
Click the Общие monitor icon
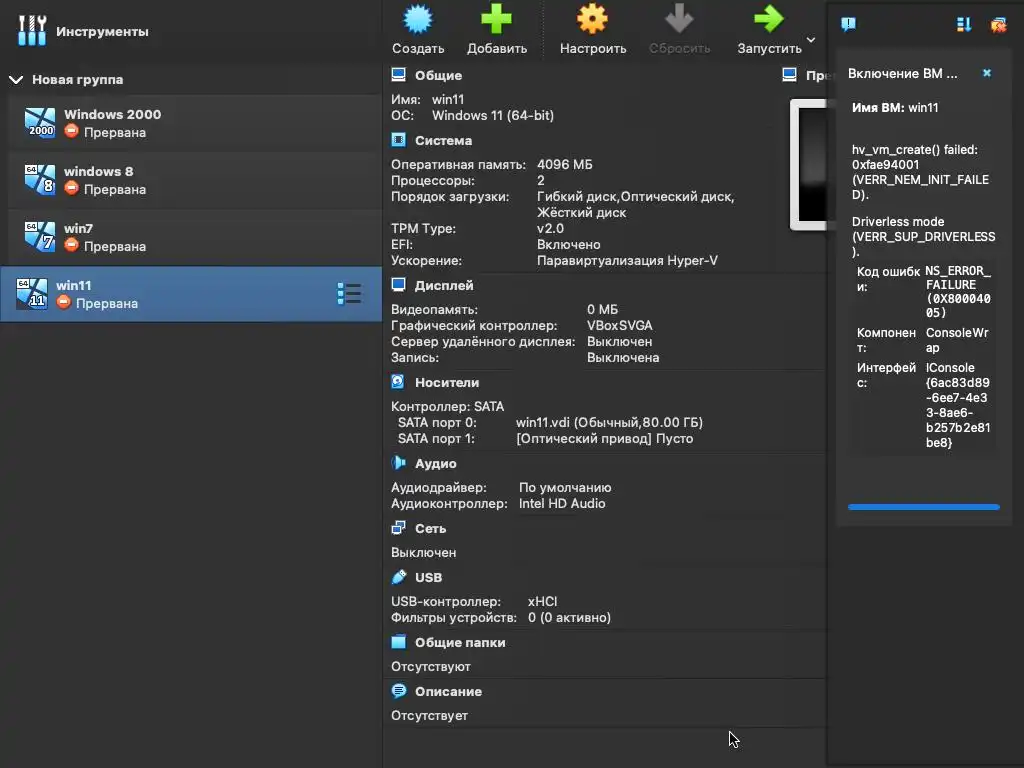point(398,74)
